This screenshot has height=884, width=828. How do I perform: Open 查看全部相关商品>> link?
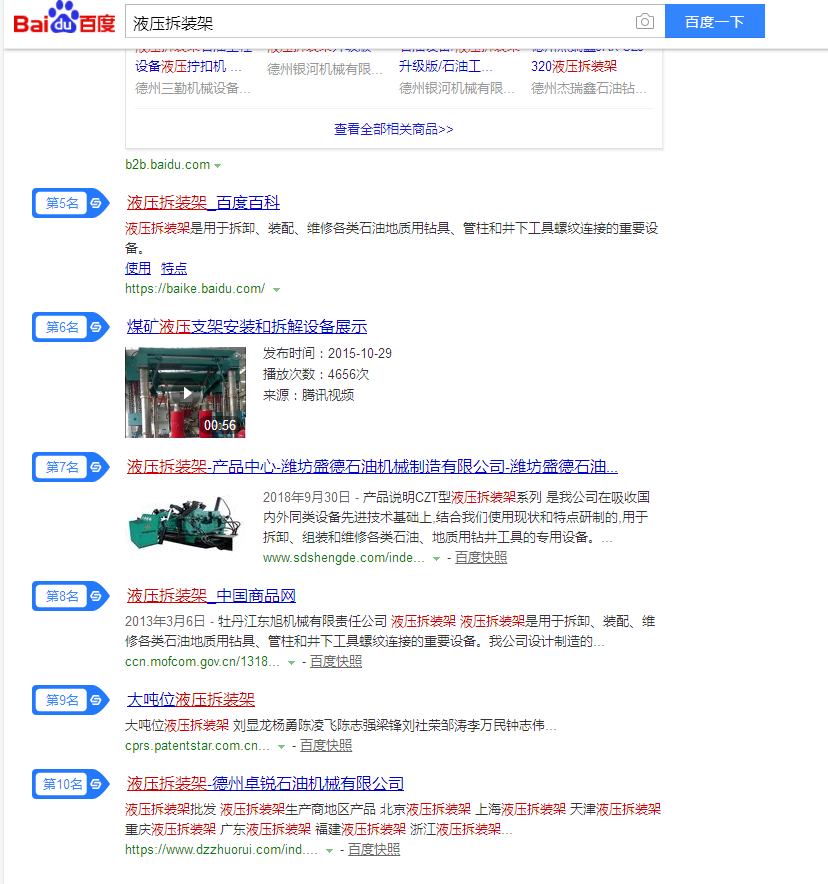tap(393, 129)
